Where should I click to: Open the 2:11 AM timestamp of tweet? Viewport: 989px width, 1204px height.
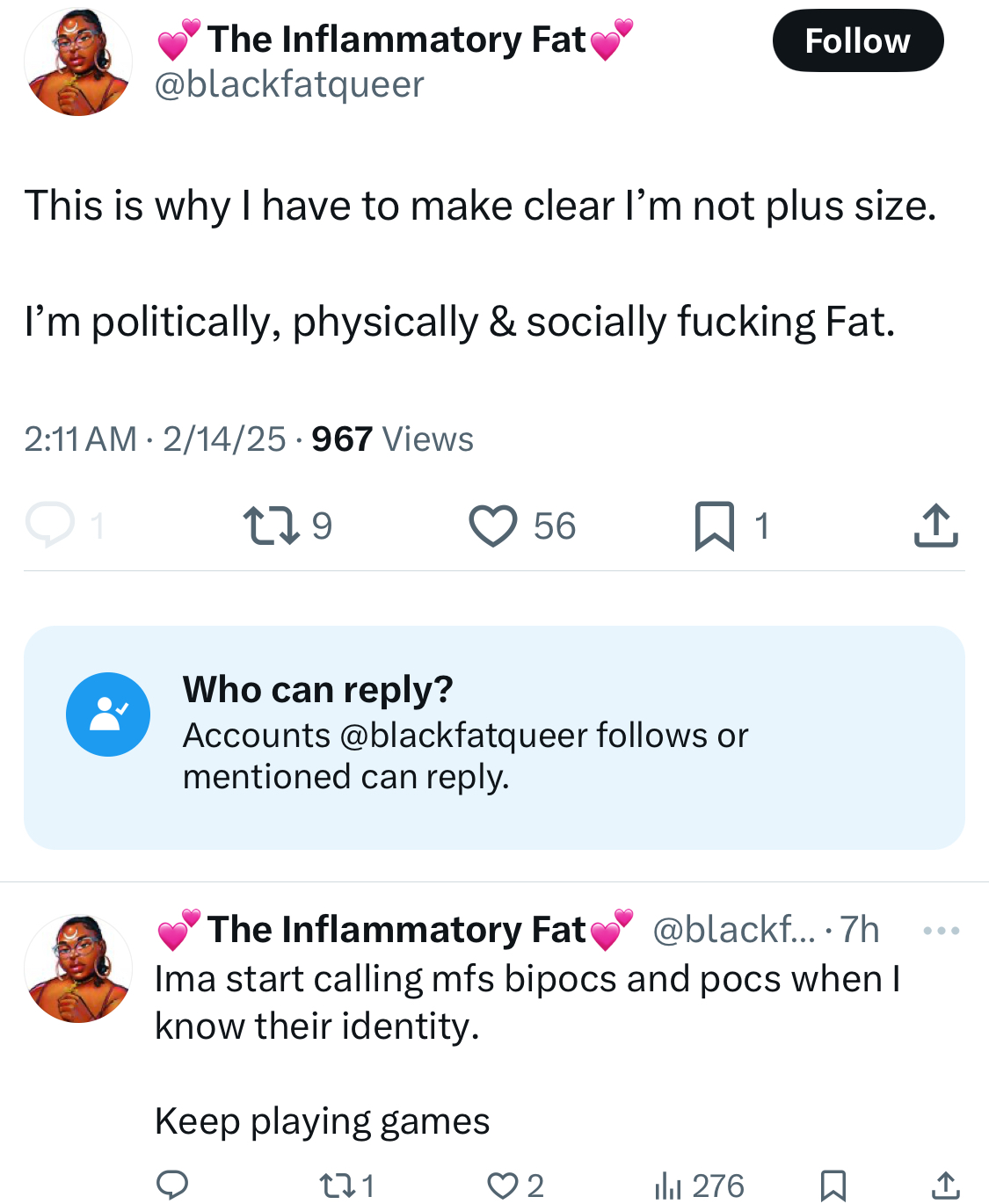point(80,439)
